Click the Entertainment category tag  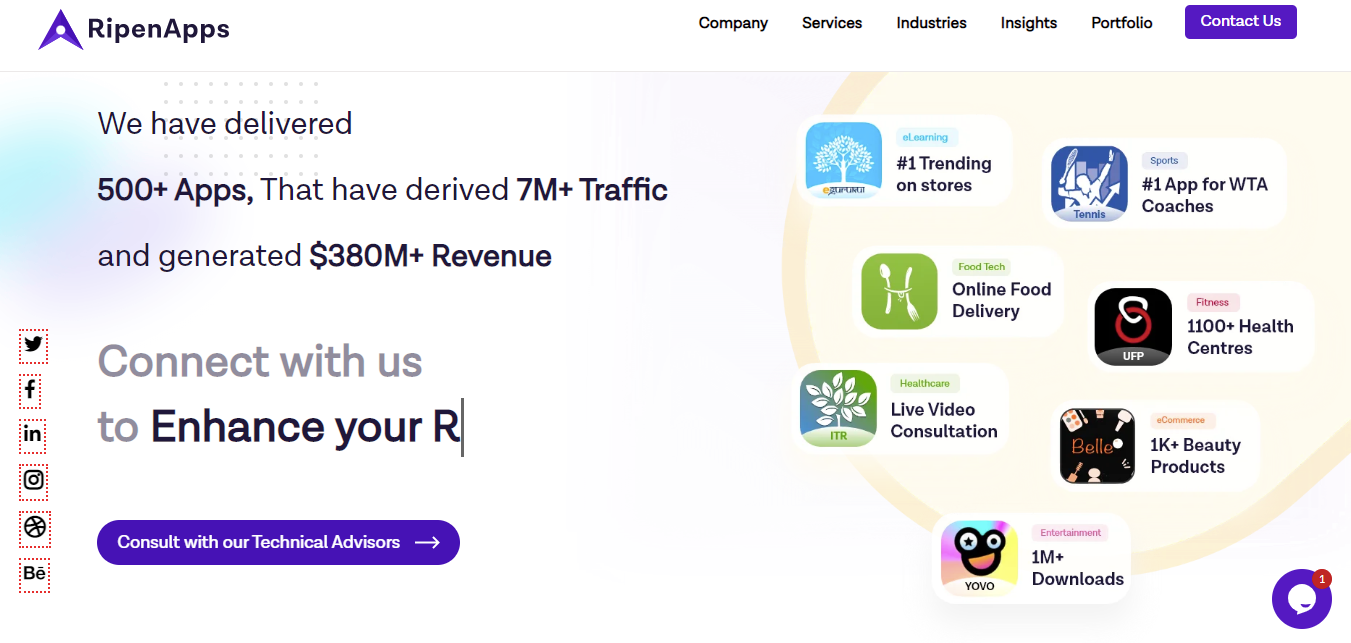(1070, 533)
